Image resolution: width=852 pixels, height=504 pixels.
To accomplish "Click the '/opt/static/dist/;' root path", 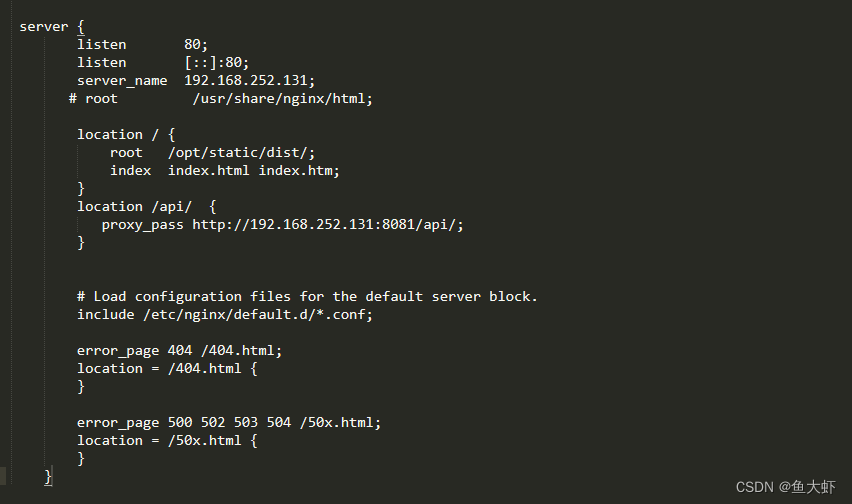I will pos(241,153).
